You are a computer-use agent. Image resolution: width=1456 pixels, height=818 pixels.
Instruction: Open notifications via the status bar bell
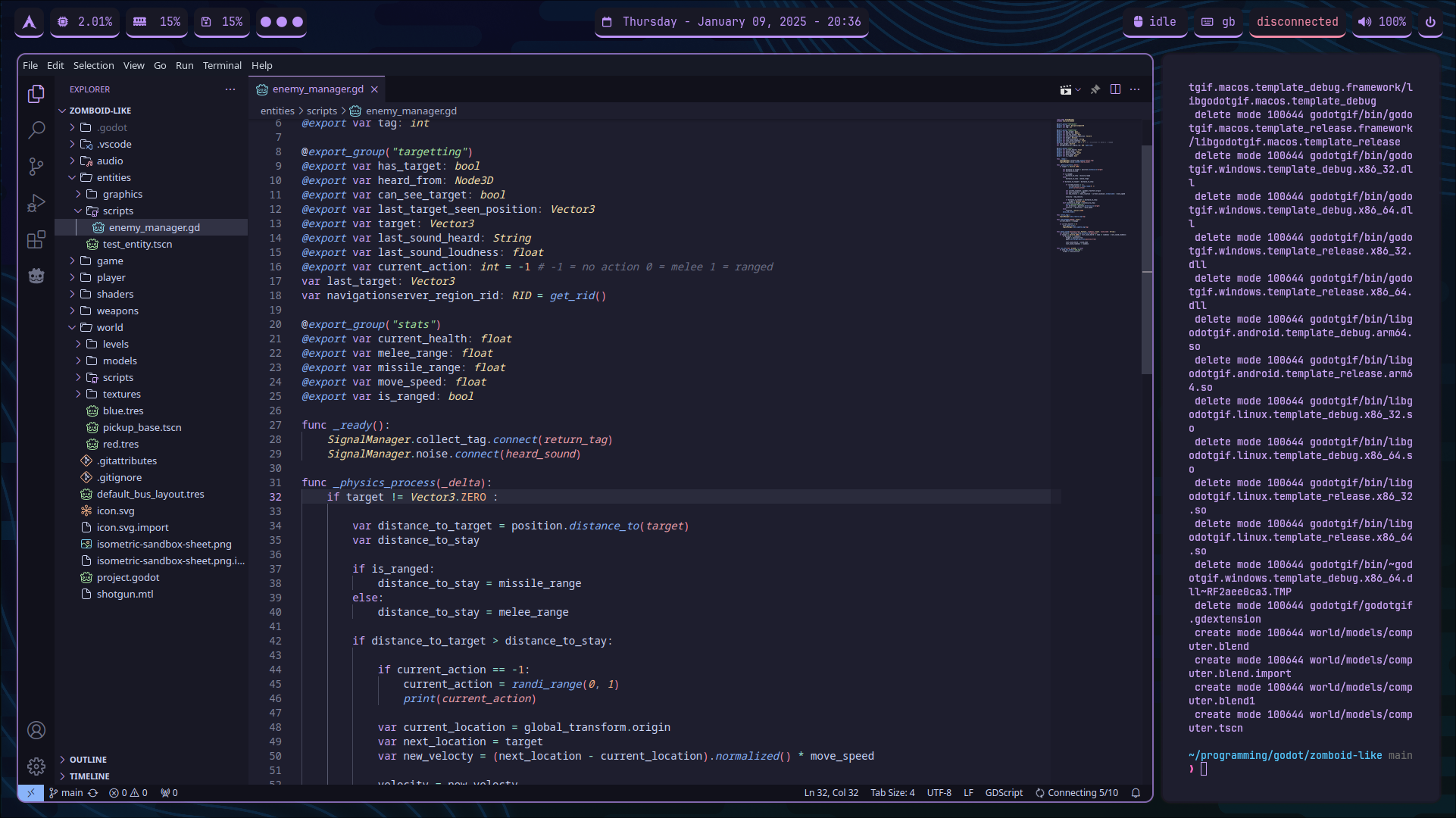(1136, 793)
